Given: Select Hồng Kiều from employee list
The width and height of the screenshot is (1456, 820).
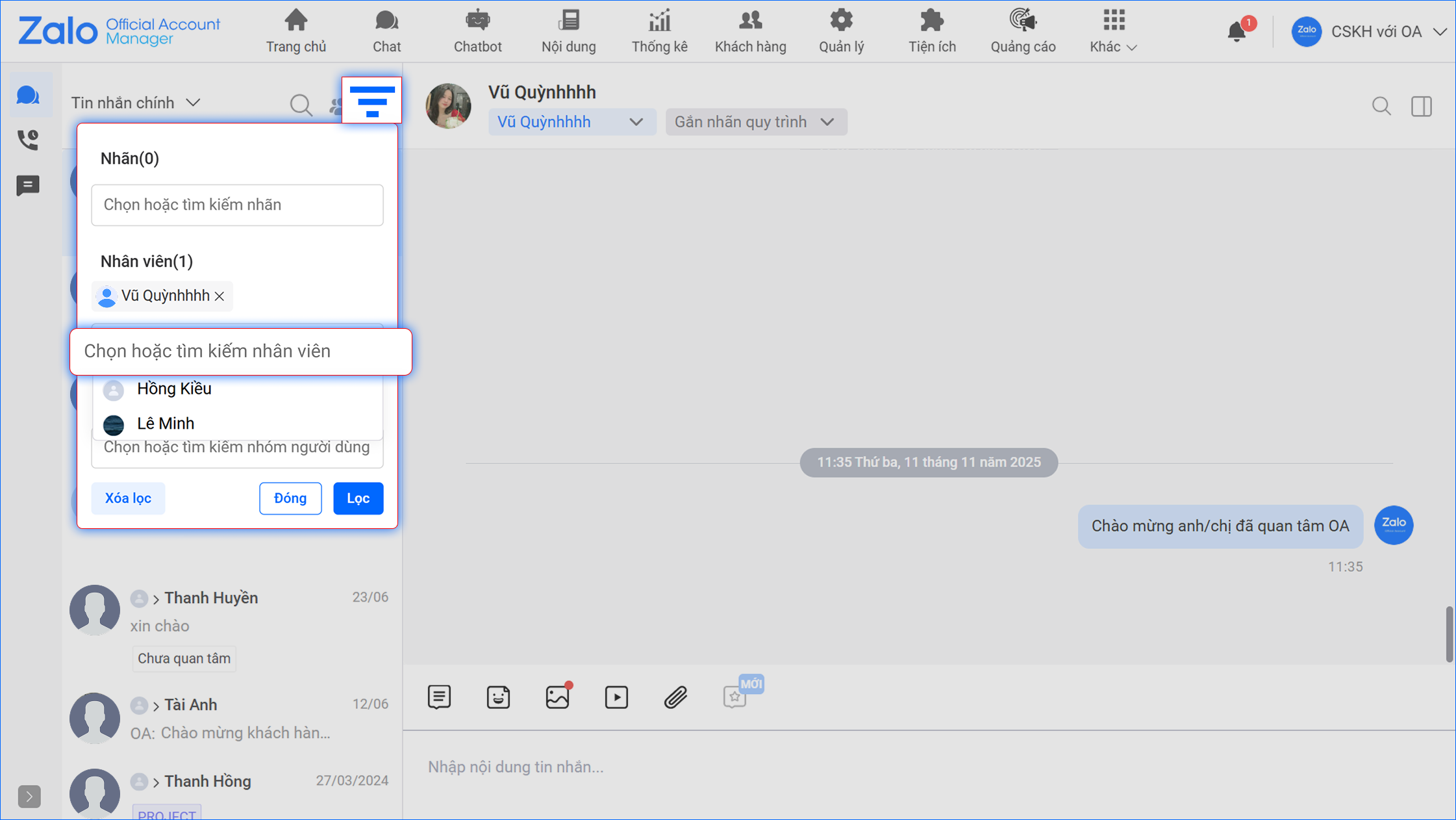Looking at the screenshot, I should pos(174,389).
